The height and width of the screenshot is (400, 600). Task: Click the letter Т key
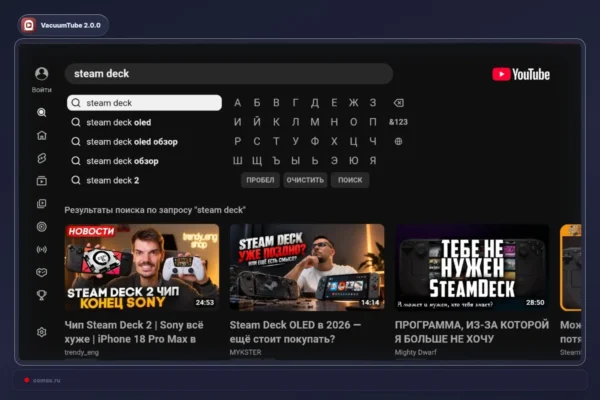pos(276,141)
